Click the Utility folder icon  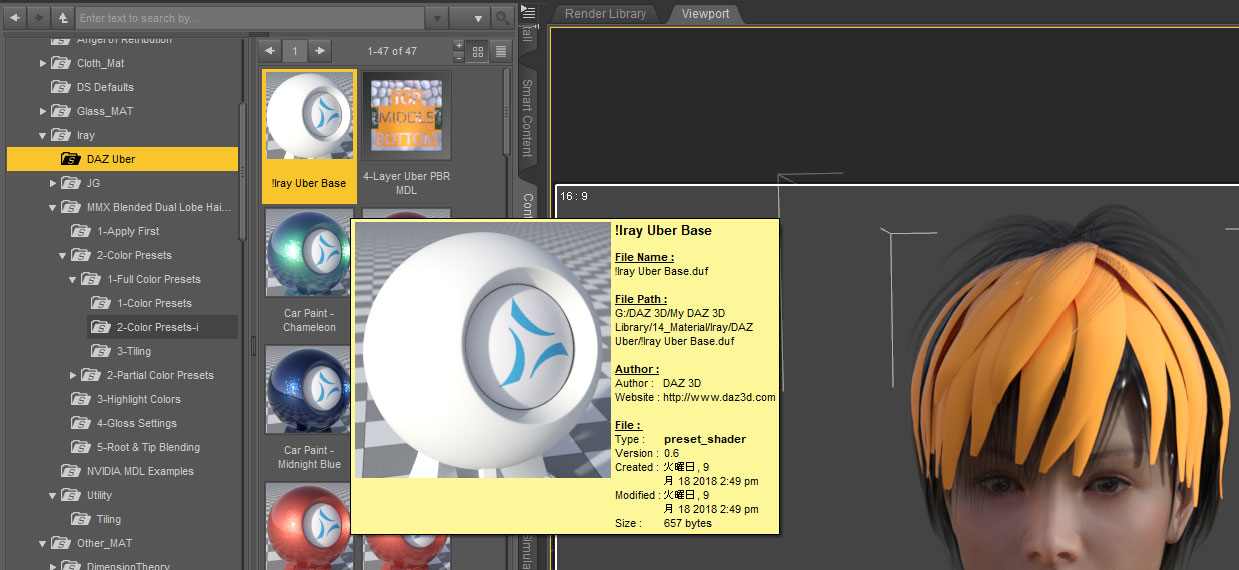tap(71, 495)
